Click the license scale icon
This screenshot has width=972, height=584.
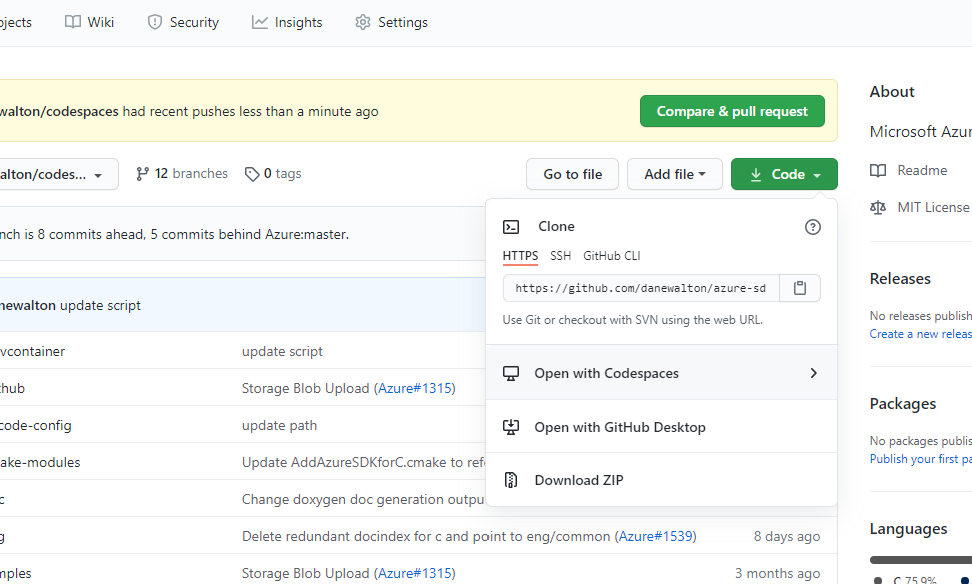(878, 208)
